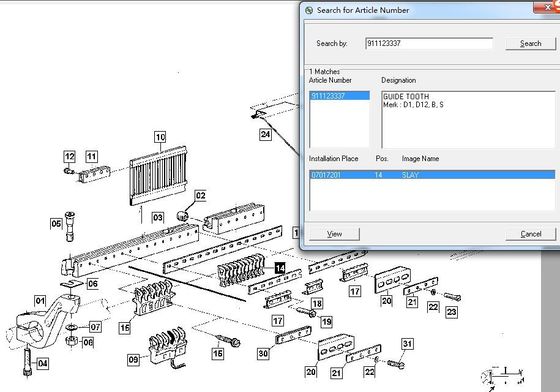
Task: Click position label 10 above the reed
Action: 160,137
